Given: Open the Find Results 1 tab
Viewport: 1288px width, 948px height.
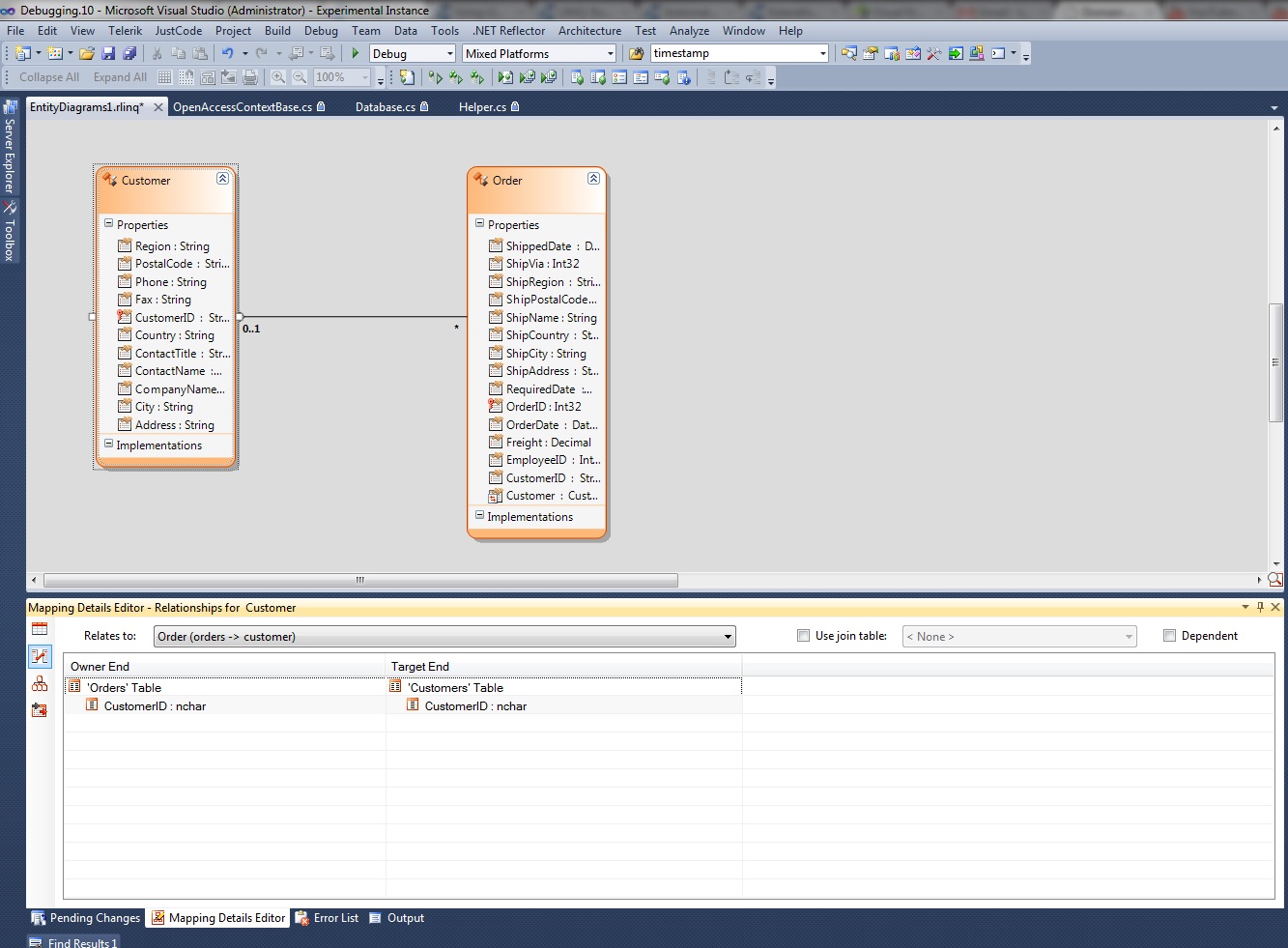Looking at the screenshot, I should point(73,942).
